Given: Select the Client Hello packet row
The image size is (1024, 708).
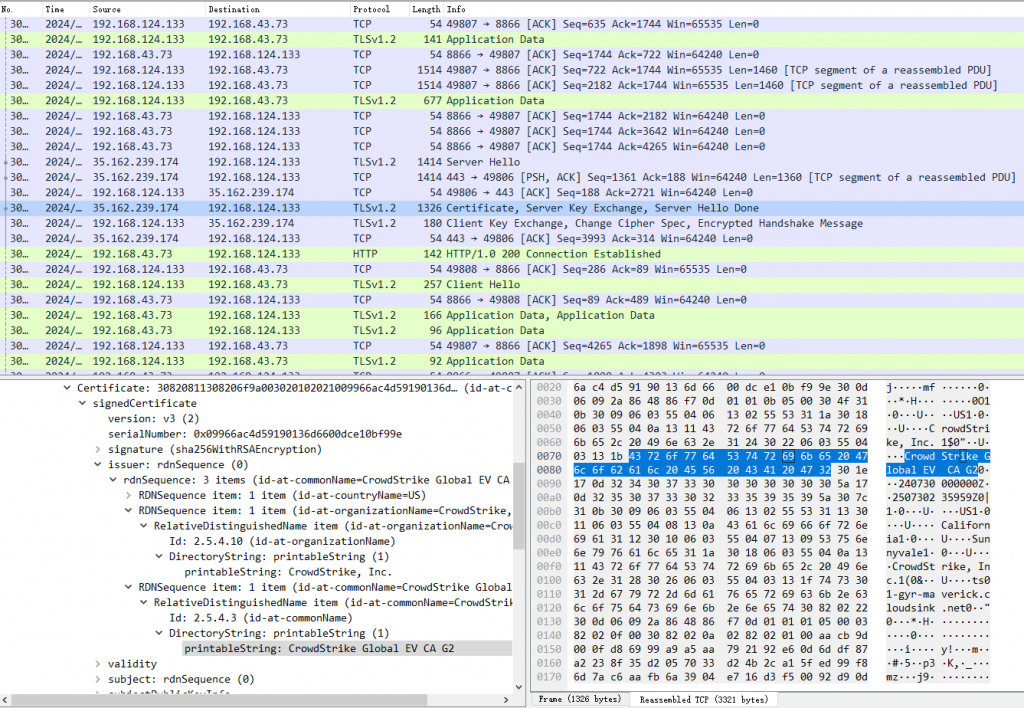Looking at the screenshot, I should [x=512, y=285].
